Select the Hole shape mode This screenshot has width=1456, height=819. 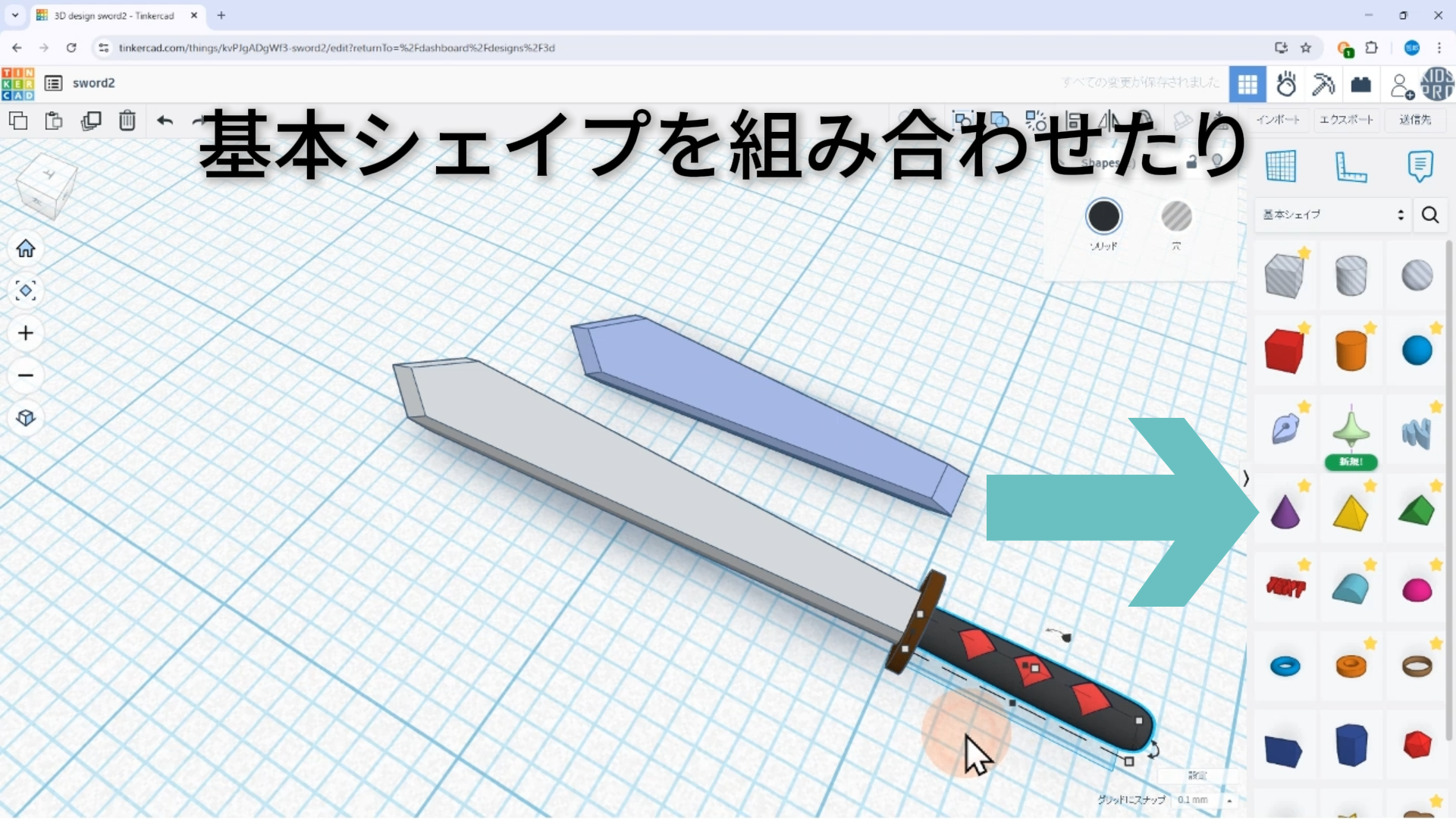pos(1176,217)
